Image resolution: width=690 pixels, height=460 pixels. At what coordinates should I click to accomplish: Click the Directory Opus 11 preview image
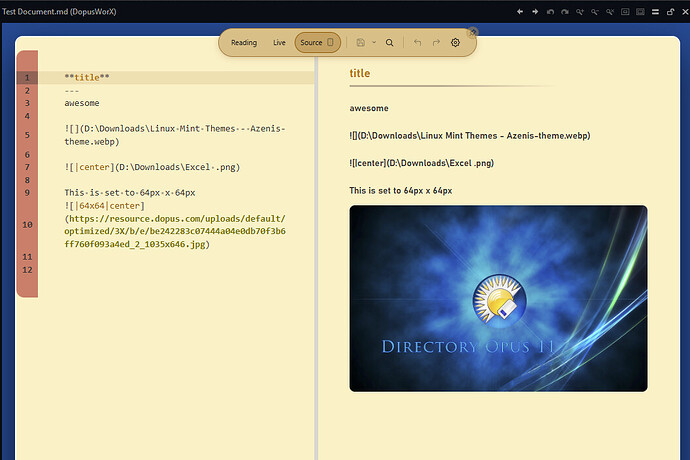click(x=498, y=298)
